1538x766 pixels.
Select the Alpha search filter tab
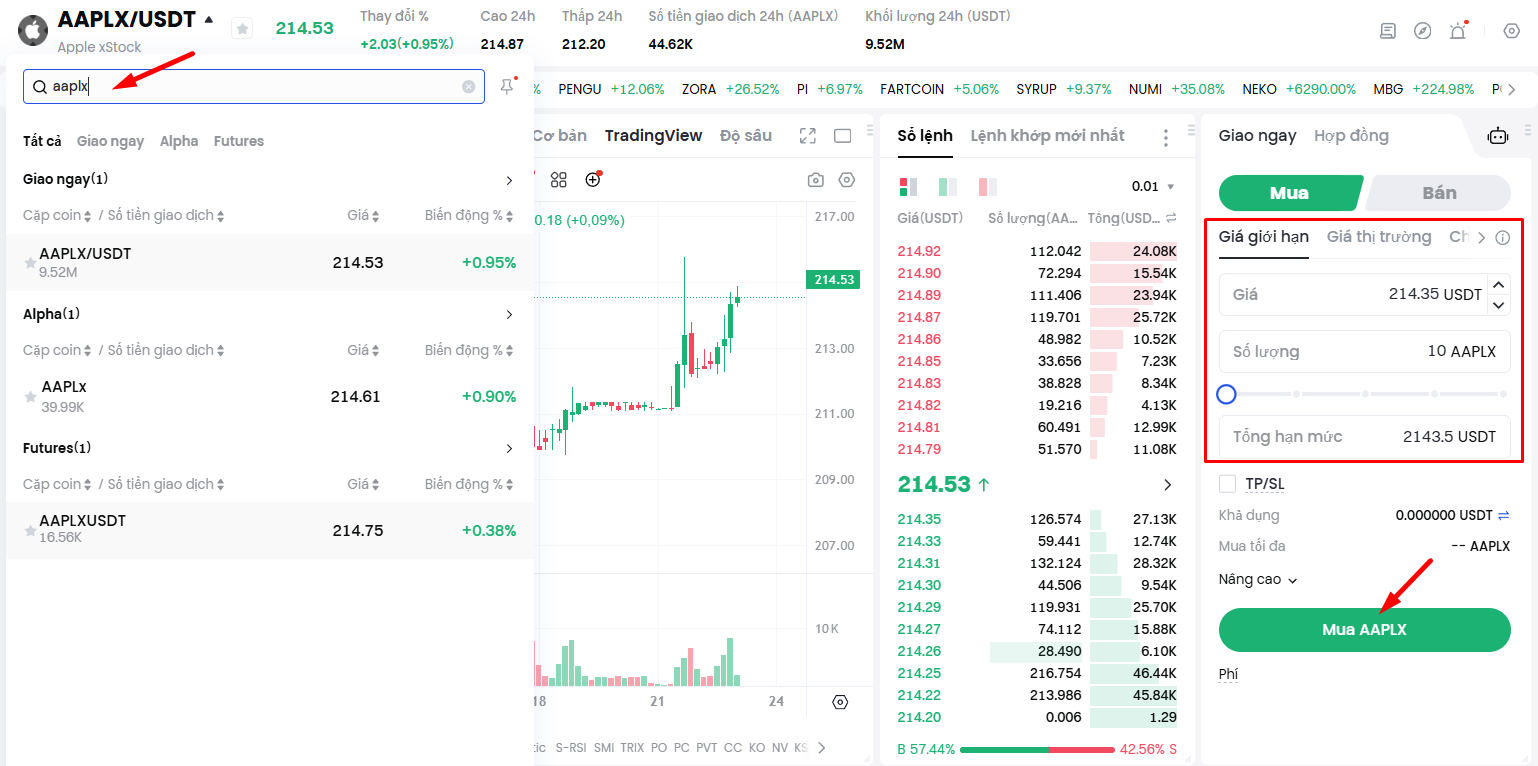tap(179, 141)
